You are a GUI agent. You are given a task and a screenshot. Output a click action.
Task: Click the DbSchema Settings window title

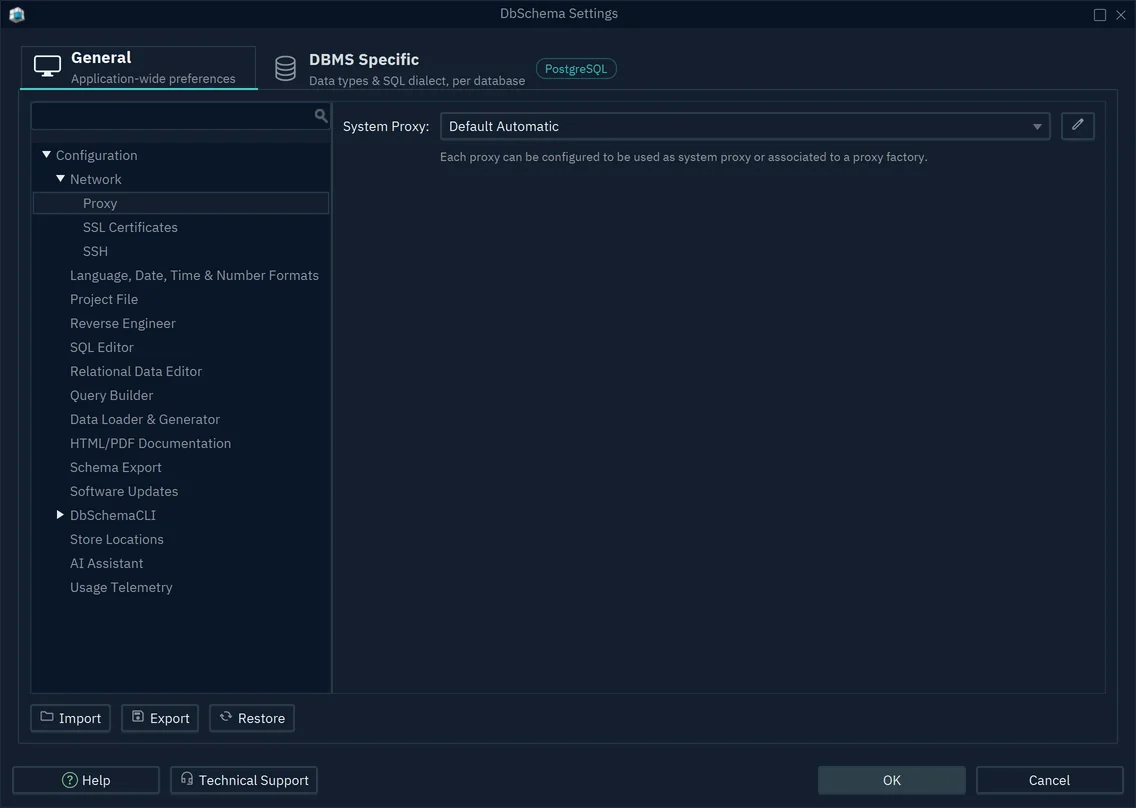[559, 14]
